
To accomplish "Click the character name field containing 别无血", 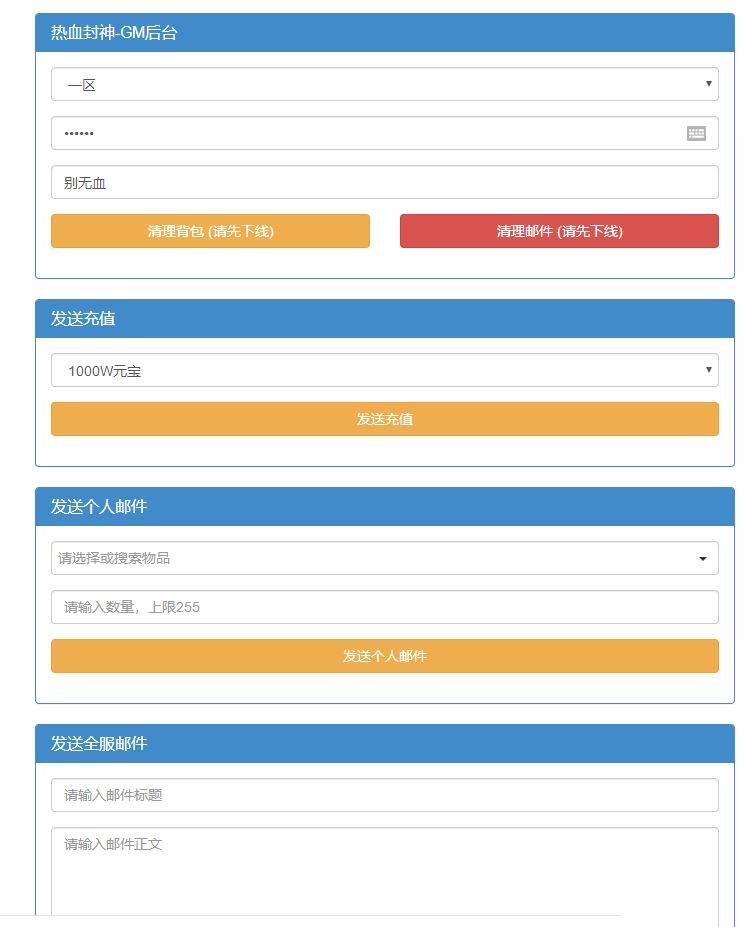I will [x=384, y=182].
